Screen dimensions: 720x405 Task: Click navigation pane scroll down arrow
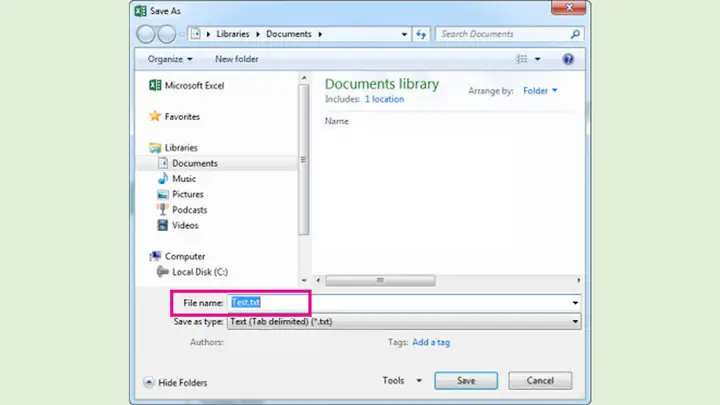click(304, 280)
